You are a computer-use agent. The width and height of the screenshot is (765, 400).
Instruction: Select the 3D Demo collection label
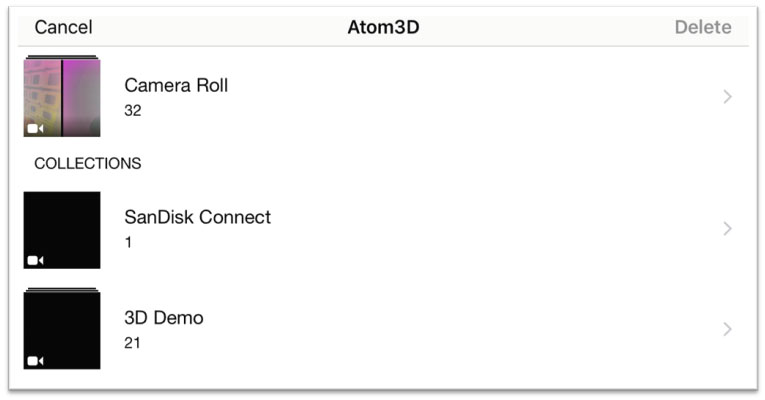(164, 318)
